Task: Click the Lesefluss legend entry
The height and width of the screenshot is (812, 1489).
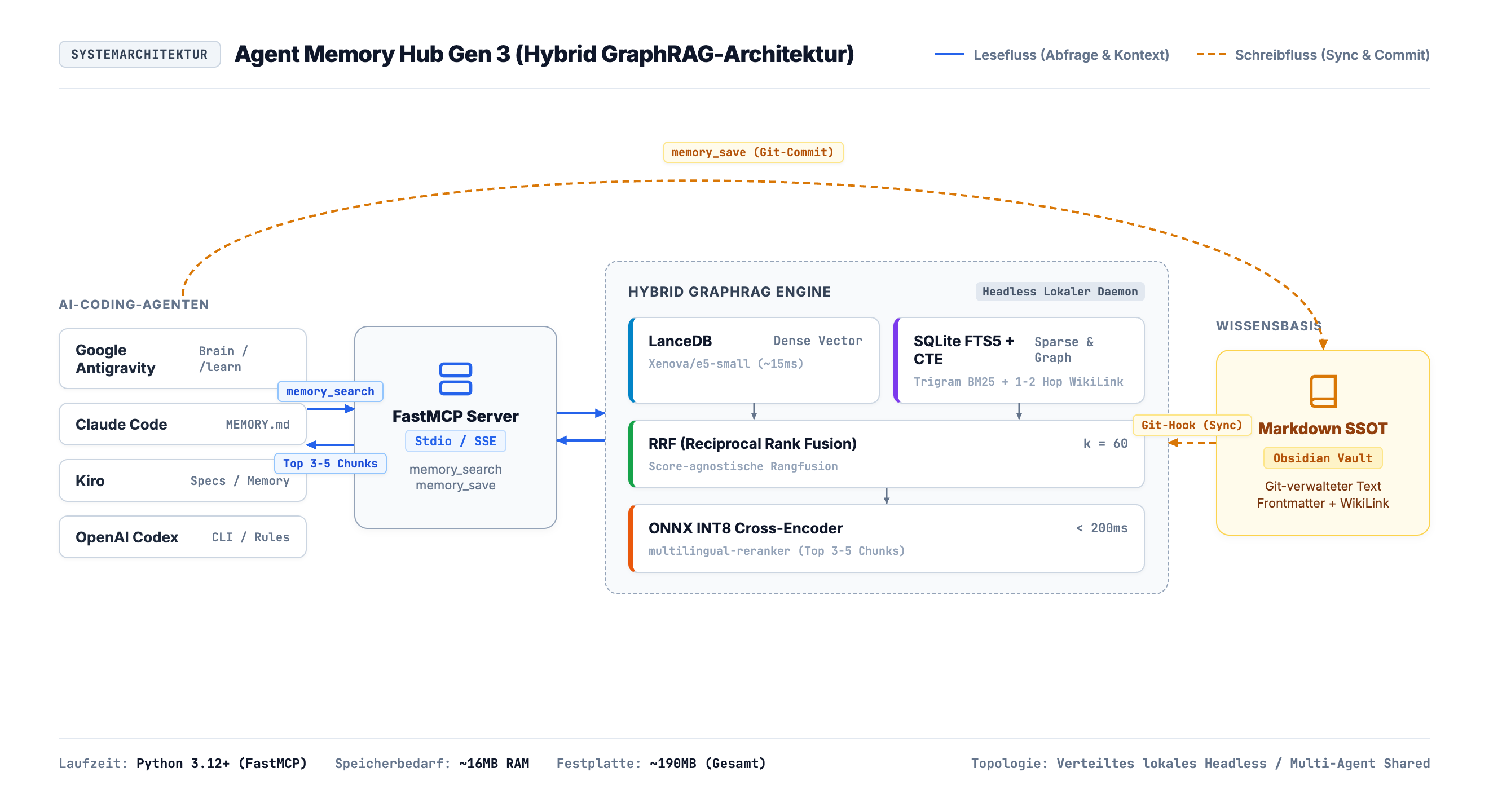Action: tap(1052, 55)
